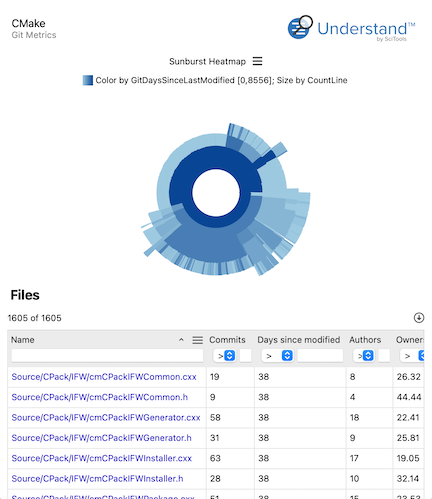Open cmCPackIFWGenerator.h file link
The height and width of the screenshot is (499, 432).
(x=101, y=438)
